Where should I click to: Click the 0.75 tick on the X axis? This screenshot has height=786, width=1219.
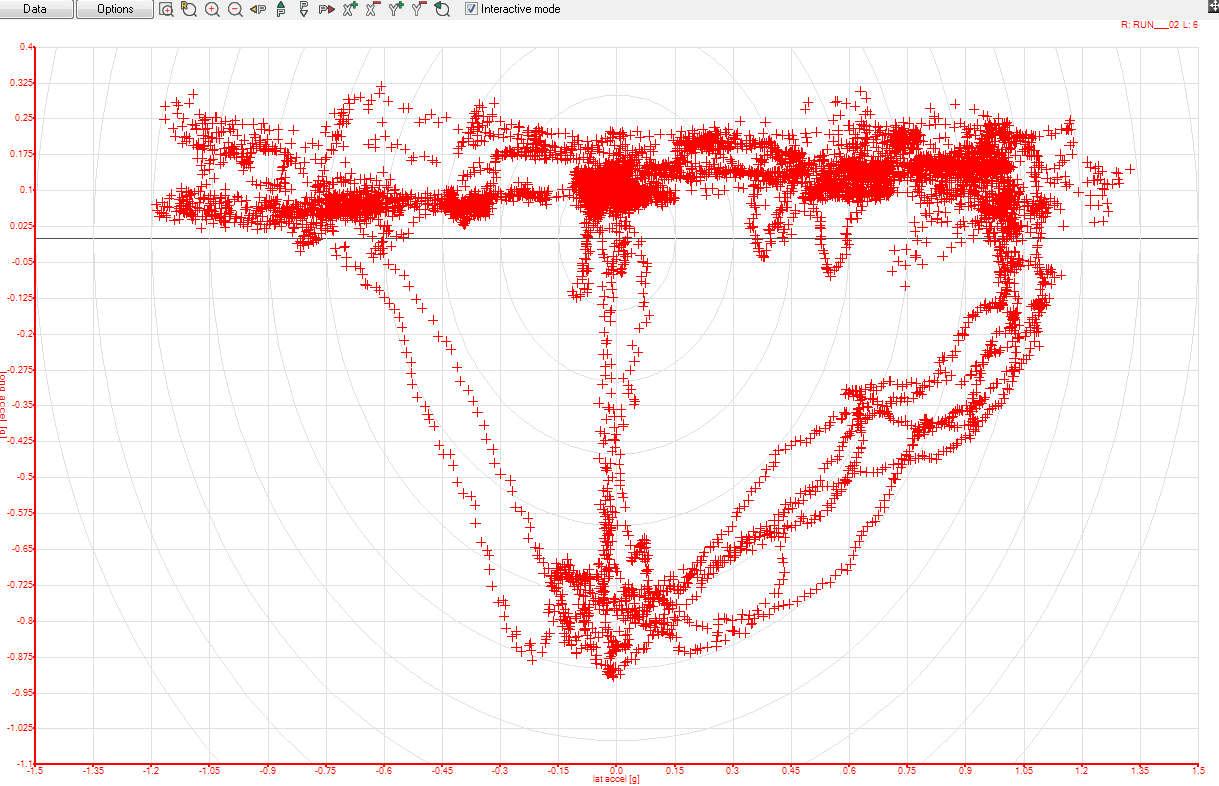click(907, 771)
